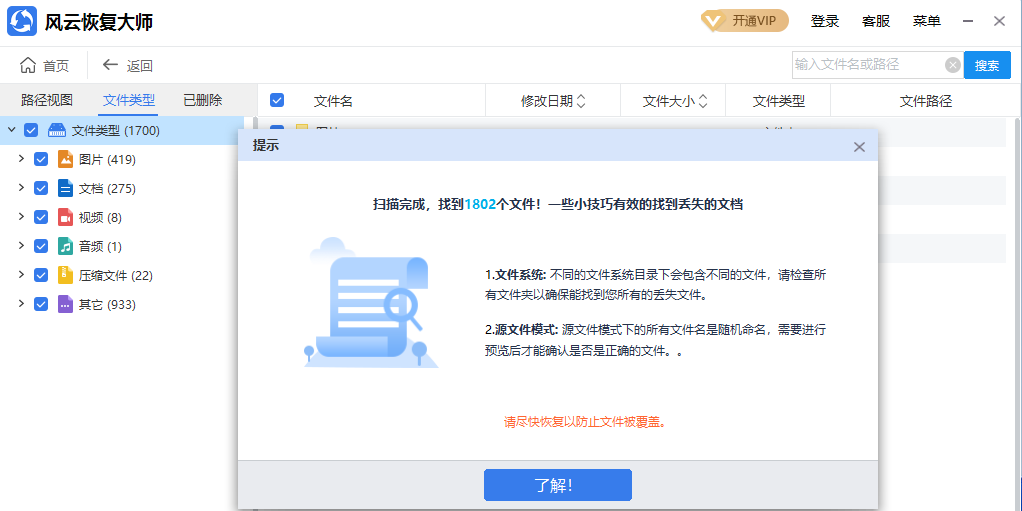The height and width of the screenshot is (511, 1022).
Task: Click the 视频 category icon
Action: (65, 217)
